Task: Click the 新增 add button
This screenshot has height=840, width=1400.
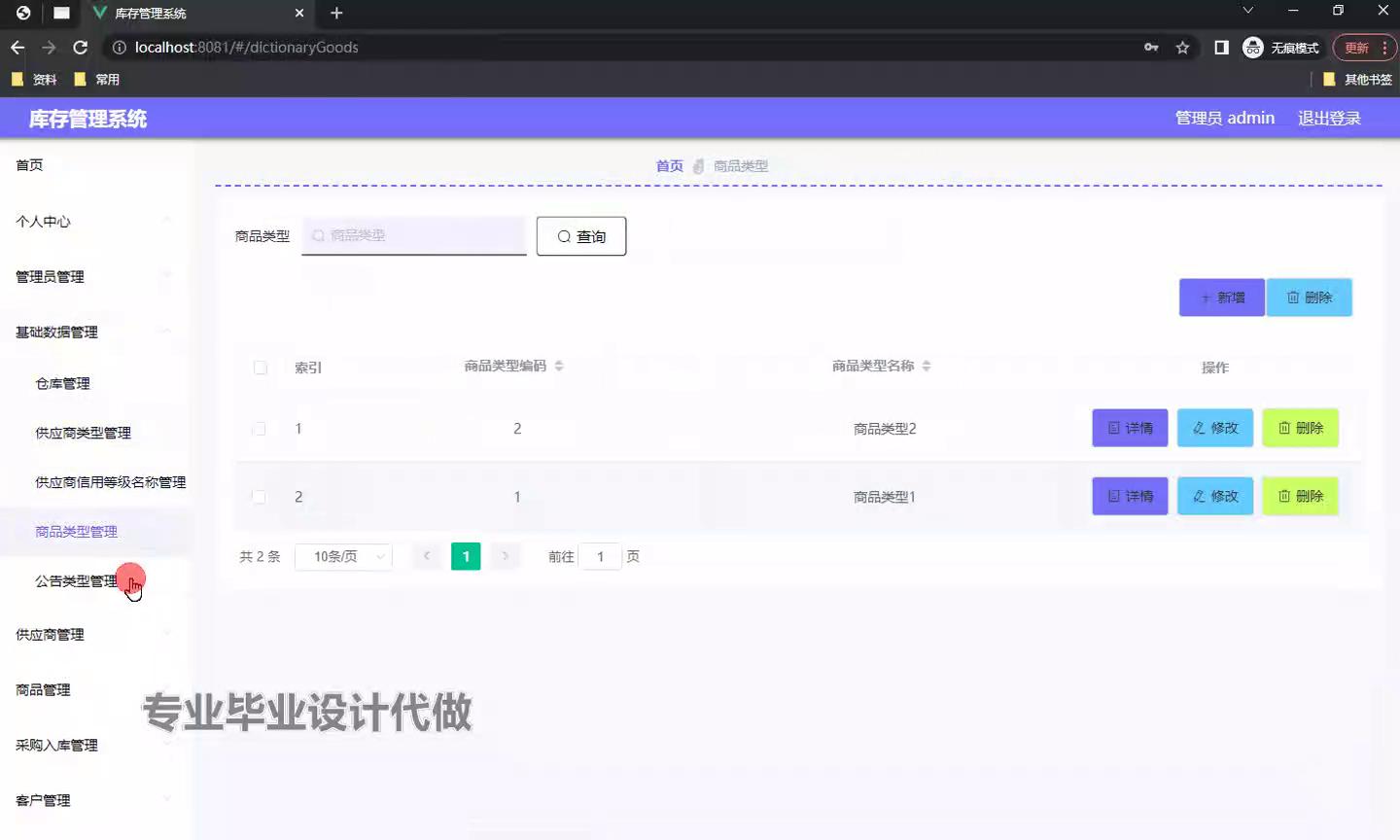Action: coord(1221,297)
